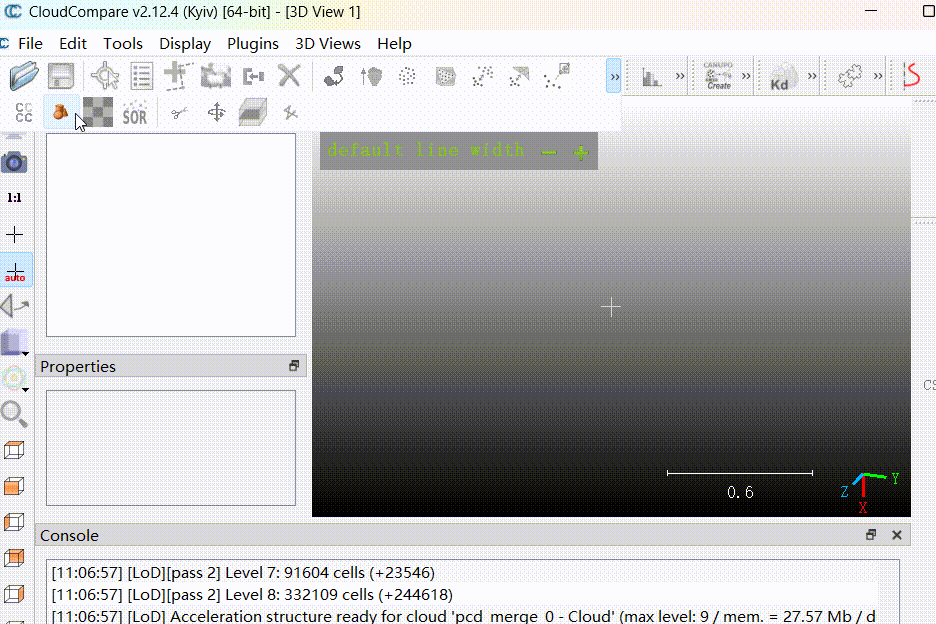The width and height of the screenshot is (936, 624).
Task: Expand chevron next to puzzle icon
Action: pyautogui.click(x=878, y=76)
